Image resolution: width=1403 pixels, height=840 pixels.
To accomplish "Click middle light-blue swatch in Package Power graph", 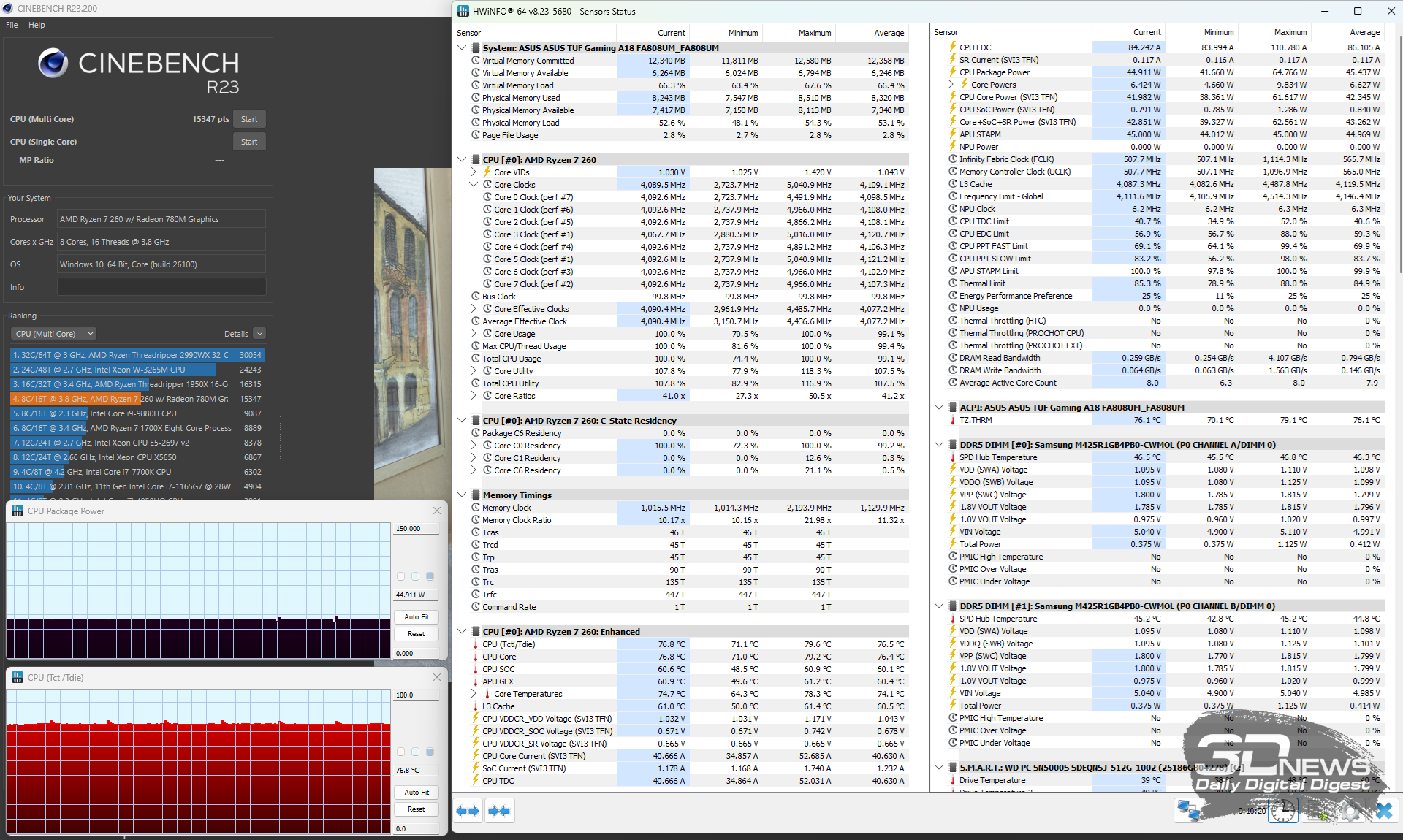I will point(415,576).
